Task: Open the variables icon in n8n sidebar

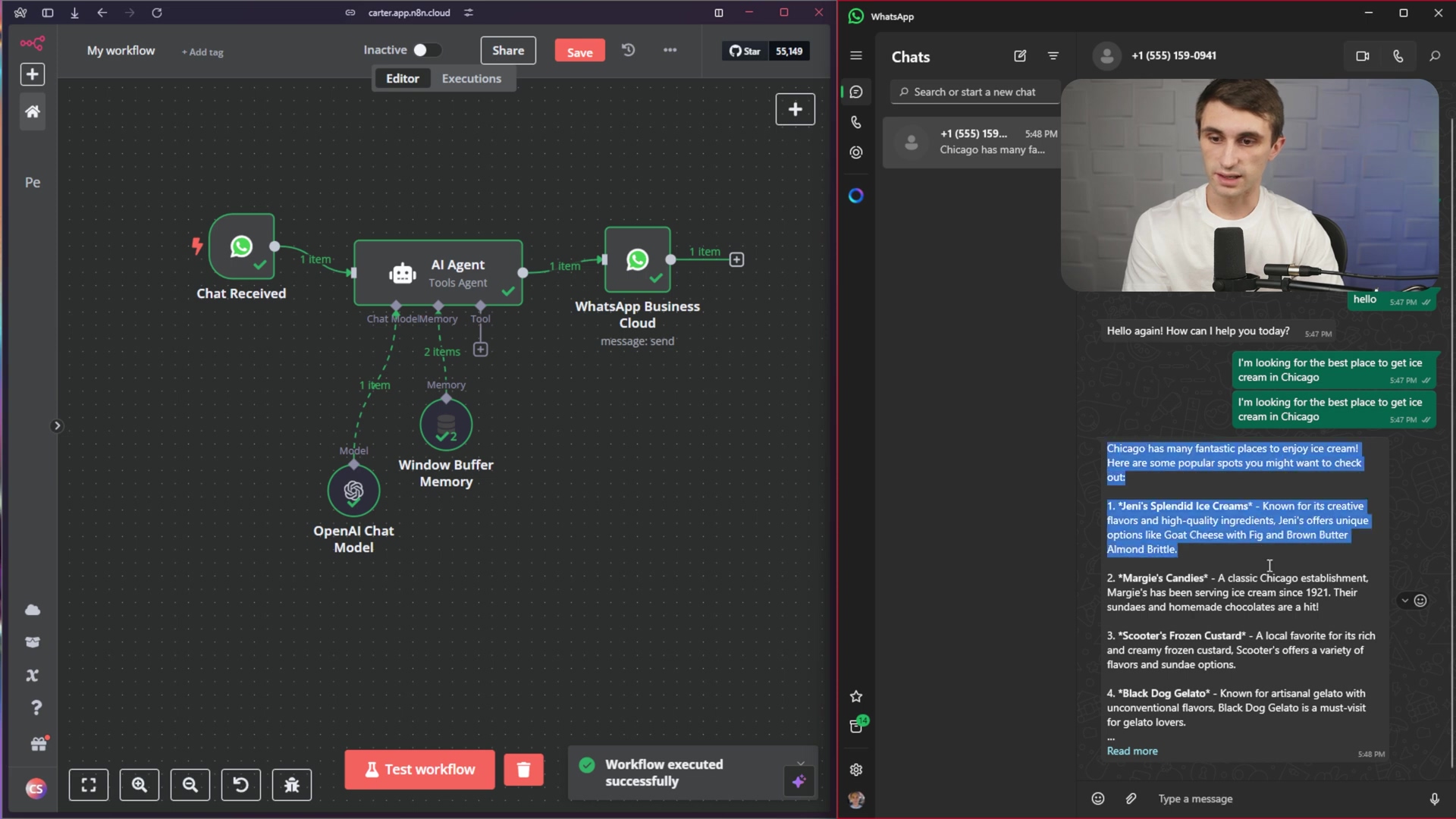Action: point(33,675)
